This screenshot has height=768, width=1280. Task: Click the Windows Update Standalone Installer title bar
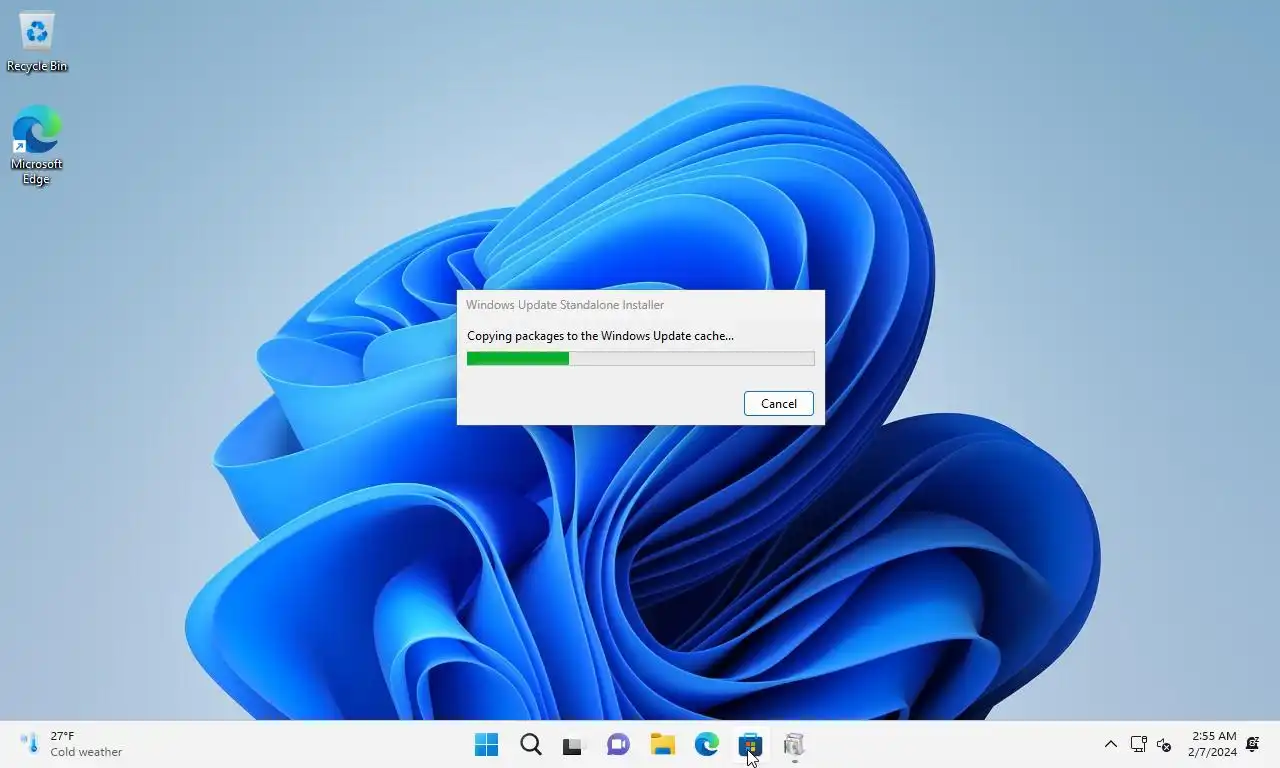pos(640,305)
